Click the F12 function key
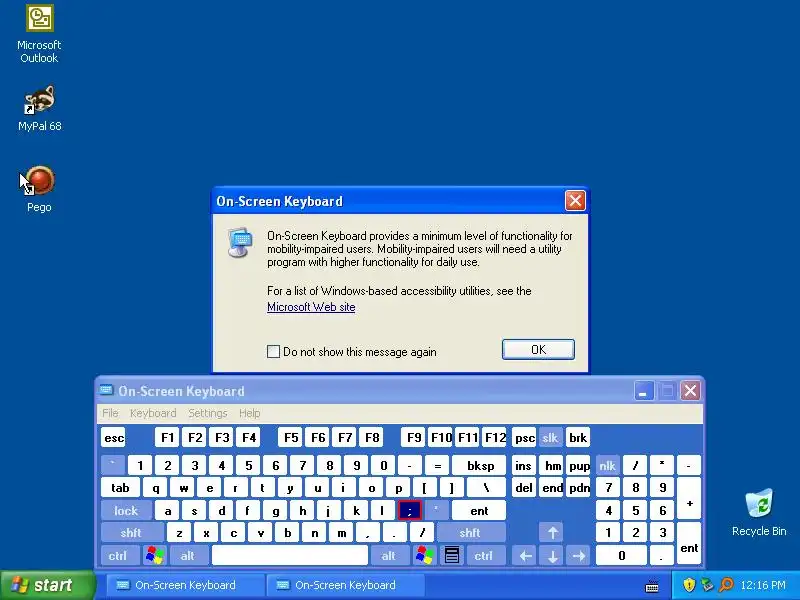800x600 pixels. coord(495,438)
